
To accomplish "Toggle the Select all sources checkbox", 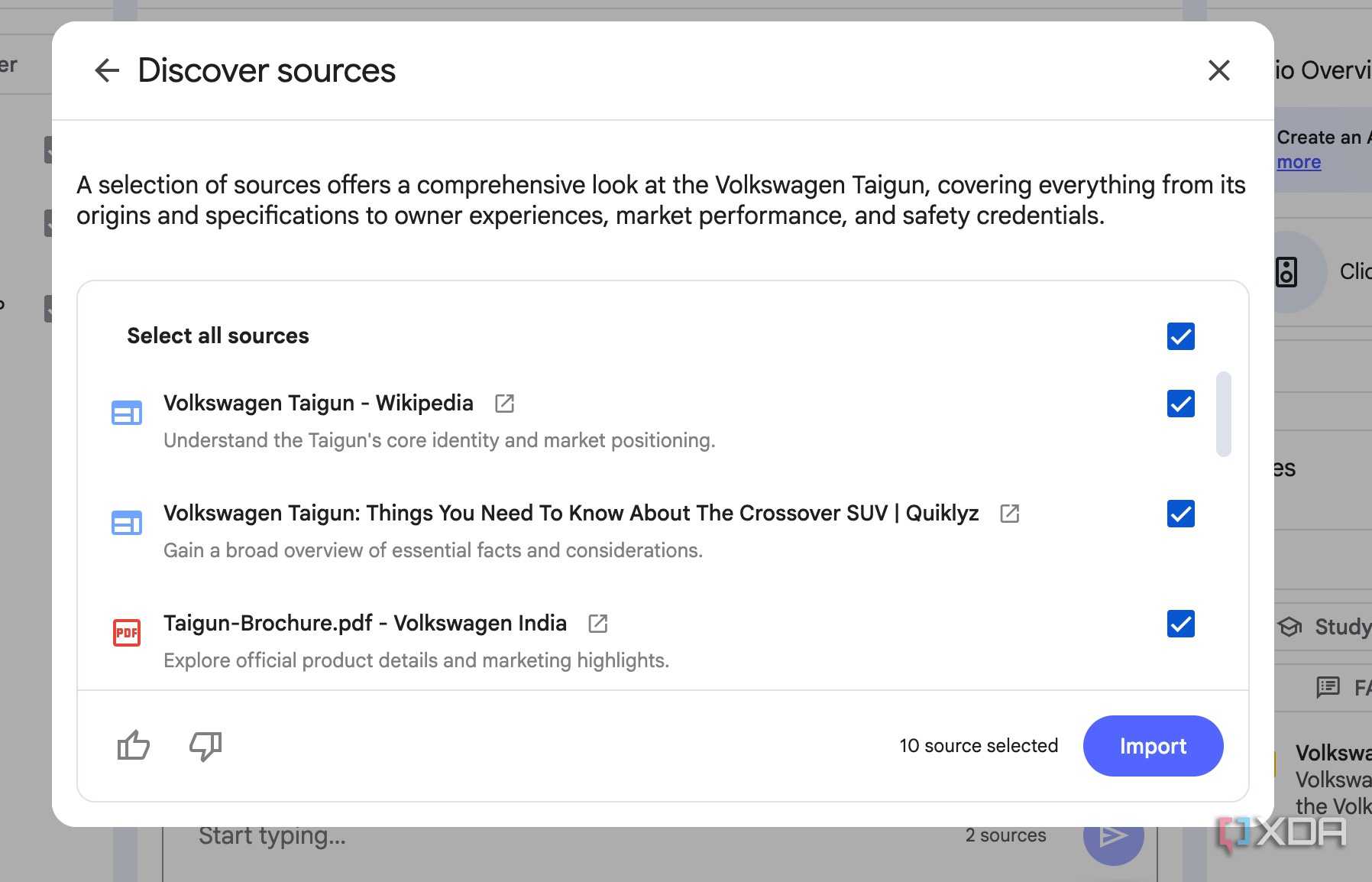I will [1180, 336].
